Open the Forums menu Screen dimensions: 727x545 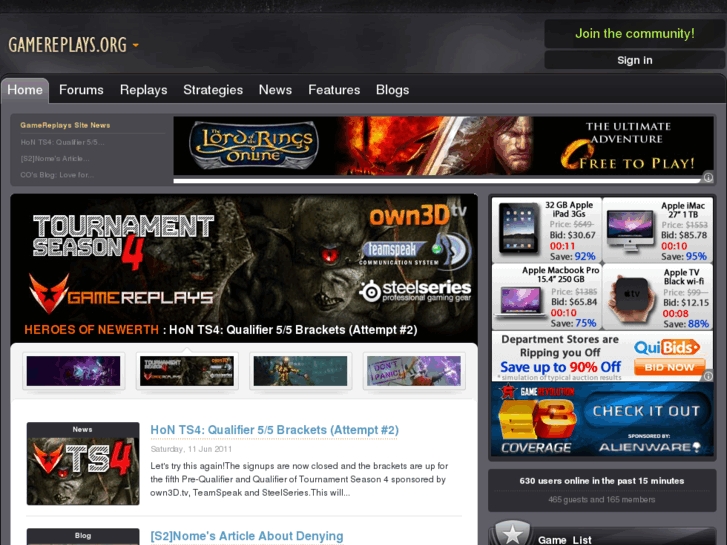click(81, 90)
